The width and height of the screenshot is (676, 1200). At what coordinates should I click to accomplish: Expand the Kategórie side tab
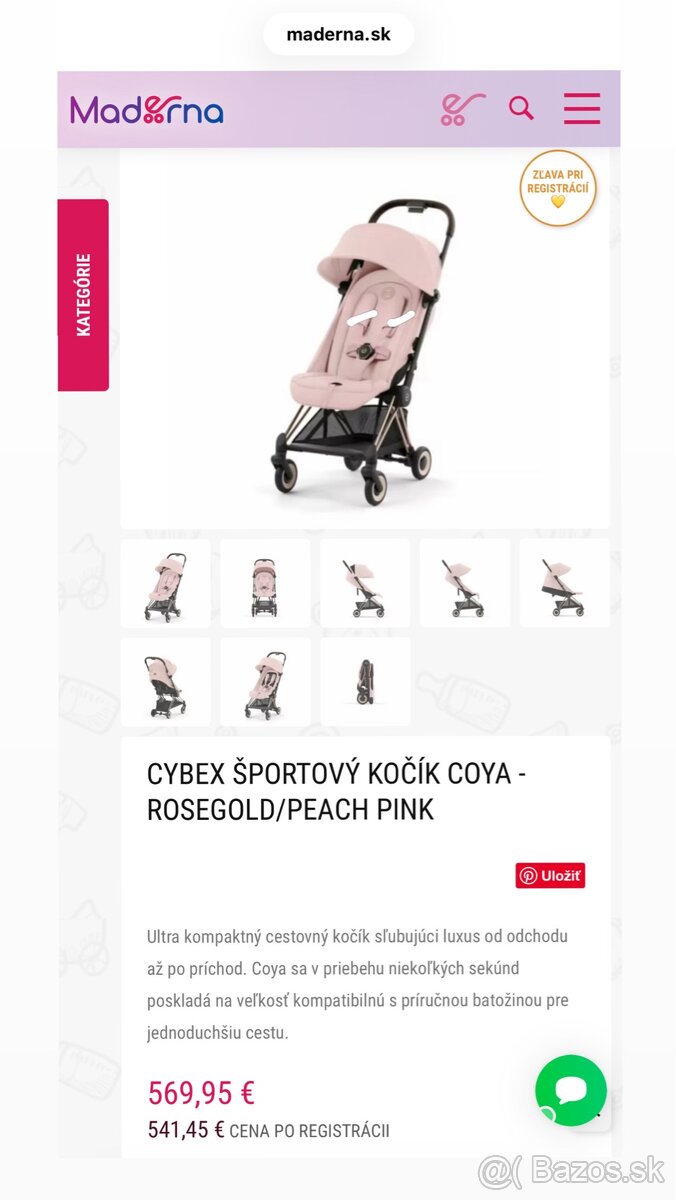[x=83, y=295]
